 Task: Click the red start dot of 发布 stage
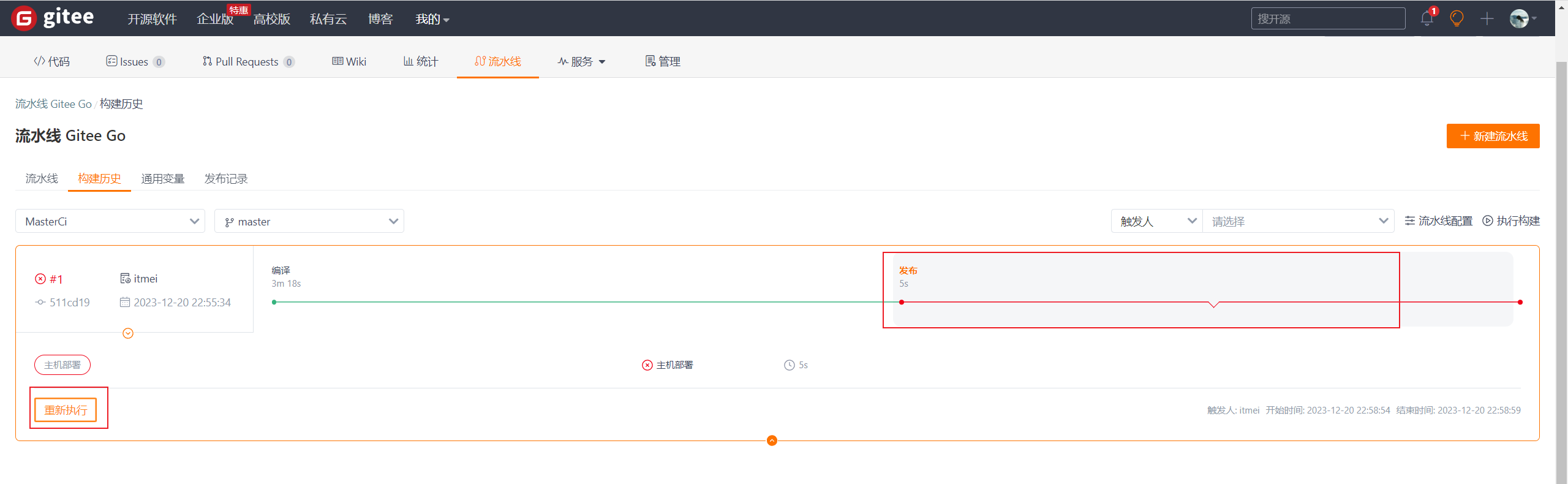tap(902, 302)
